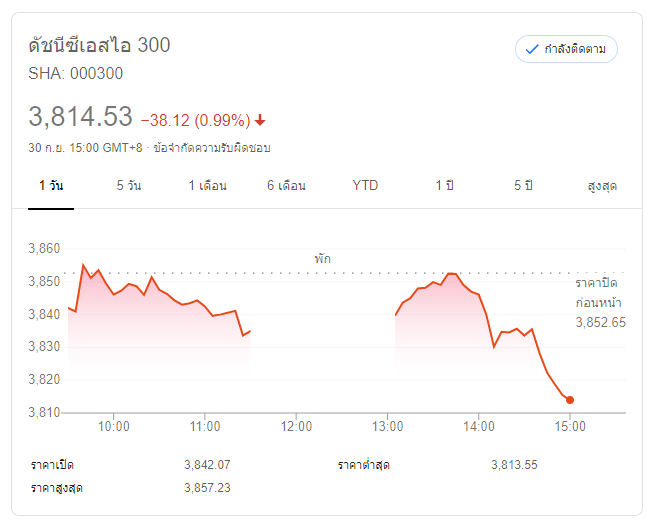652x528 pixels.
Task: Click the ดัชนีซีเอสไอ 300 title
Action: tap(99, 45)
